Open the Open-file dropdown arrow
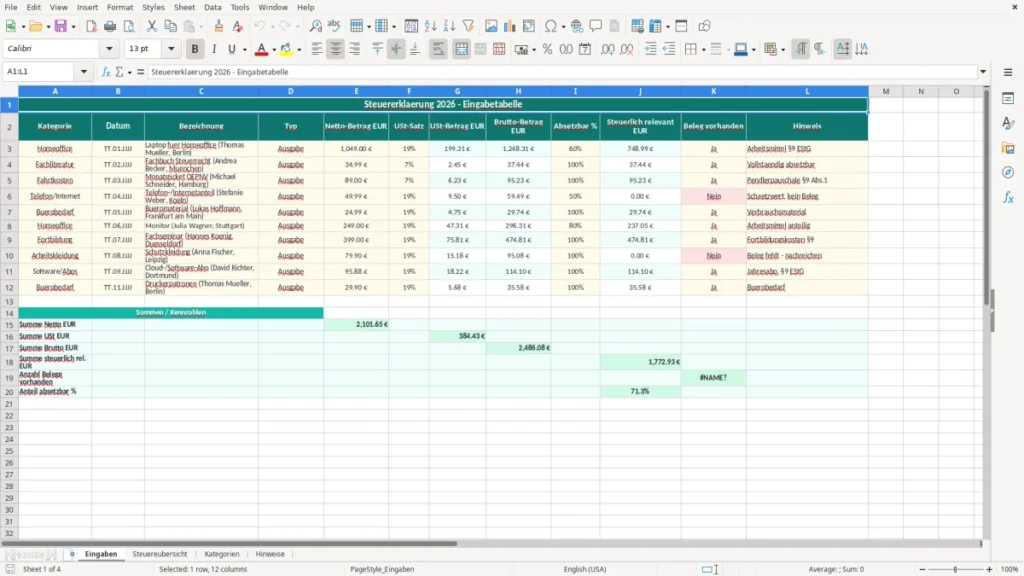 48,27
